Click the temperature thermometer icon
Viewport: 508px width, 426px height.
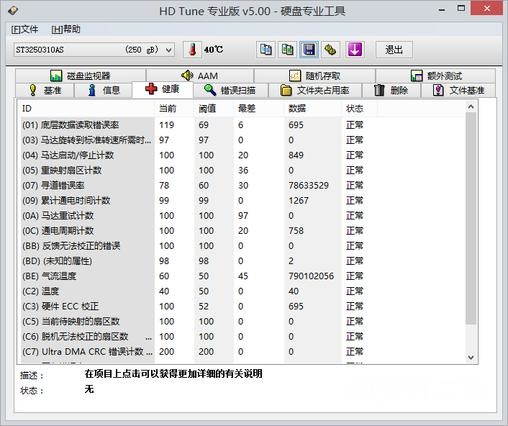pyautogui.click(x=192, y=50)
